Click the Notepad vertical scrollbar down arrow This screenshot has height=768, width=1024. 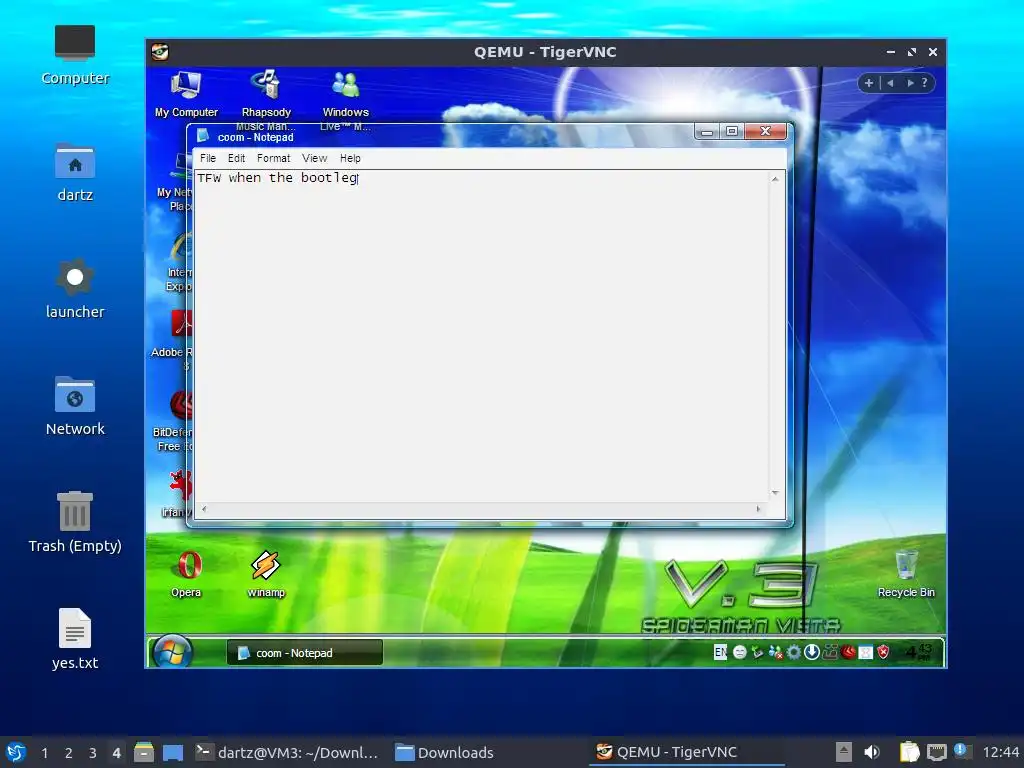pos(775,493)
